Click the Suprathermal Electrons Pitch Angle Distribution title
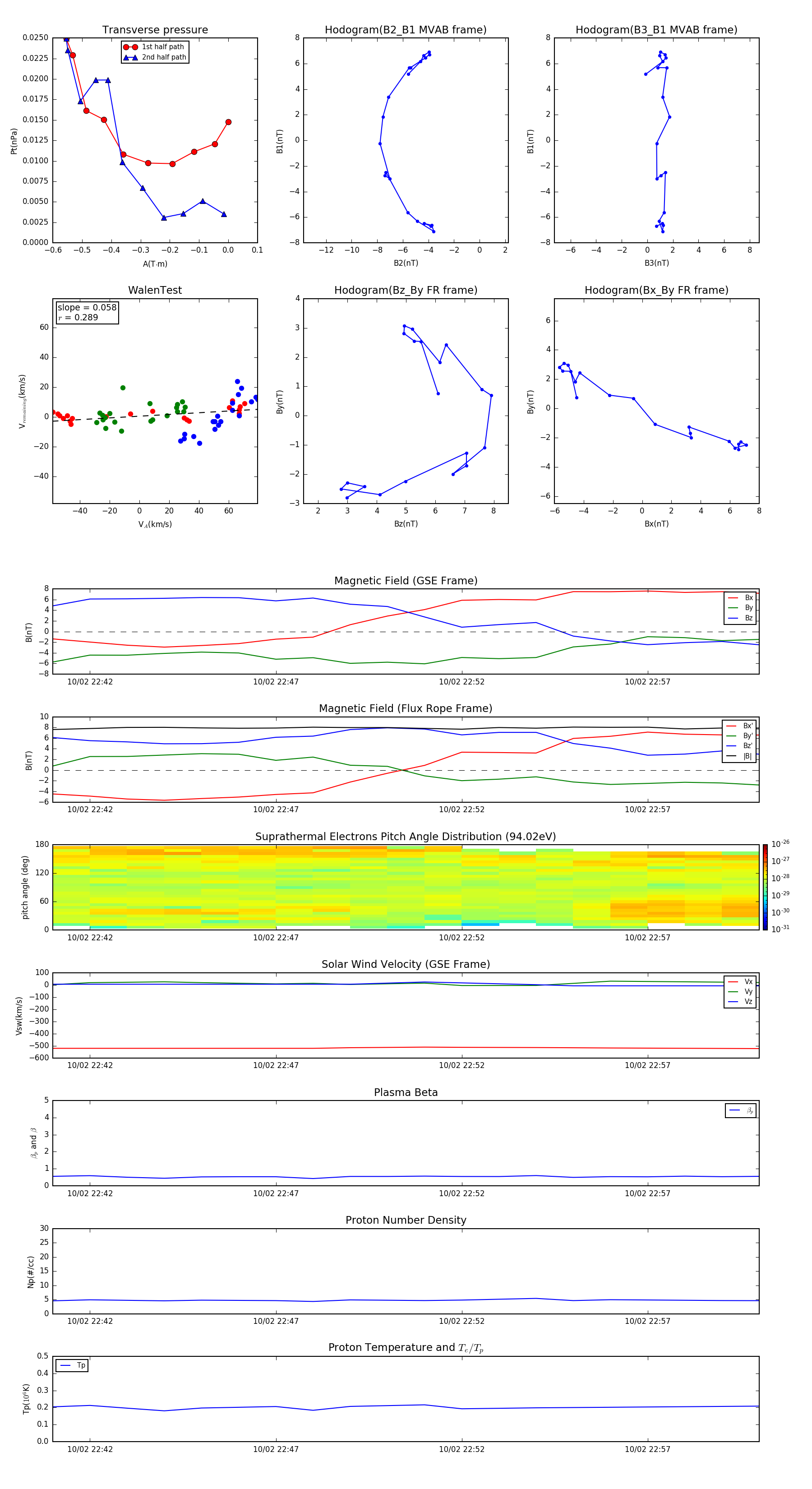 (x=406, y=837)
